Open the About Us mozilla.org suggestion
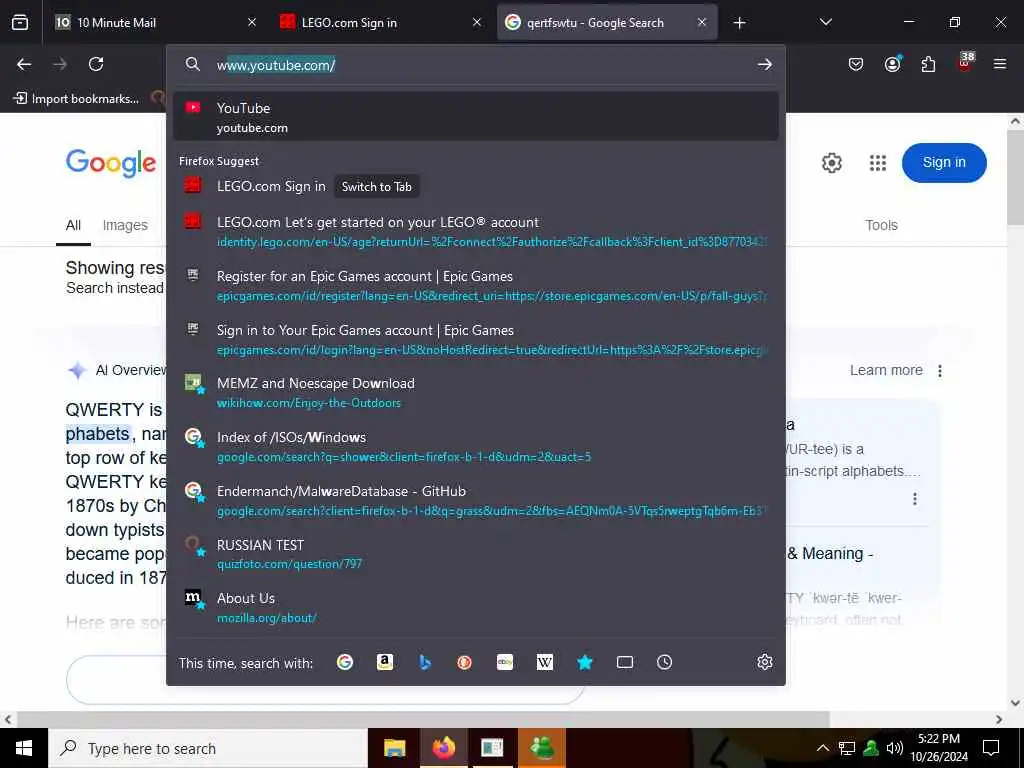The height and width of the screenshot is (768, 1024). pos(475,607)
